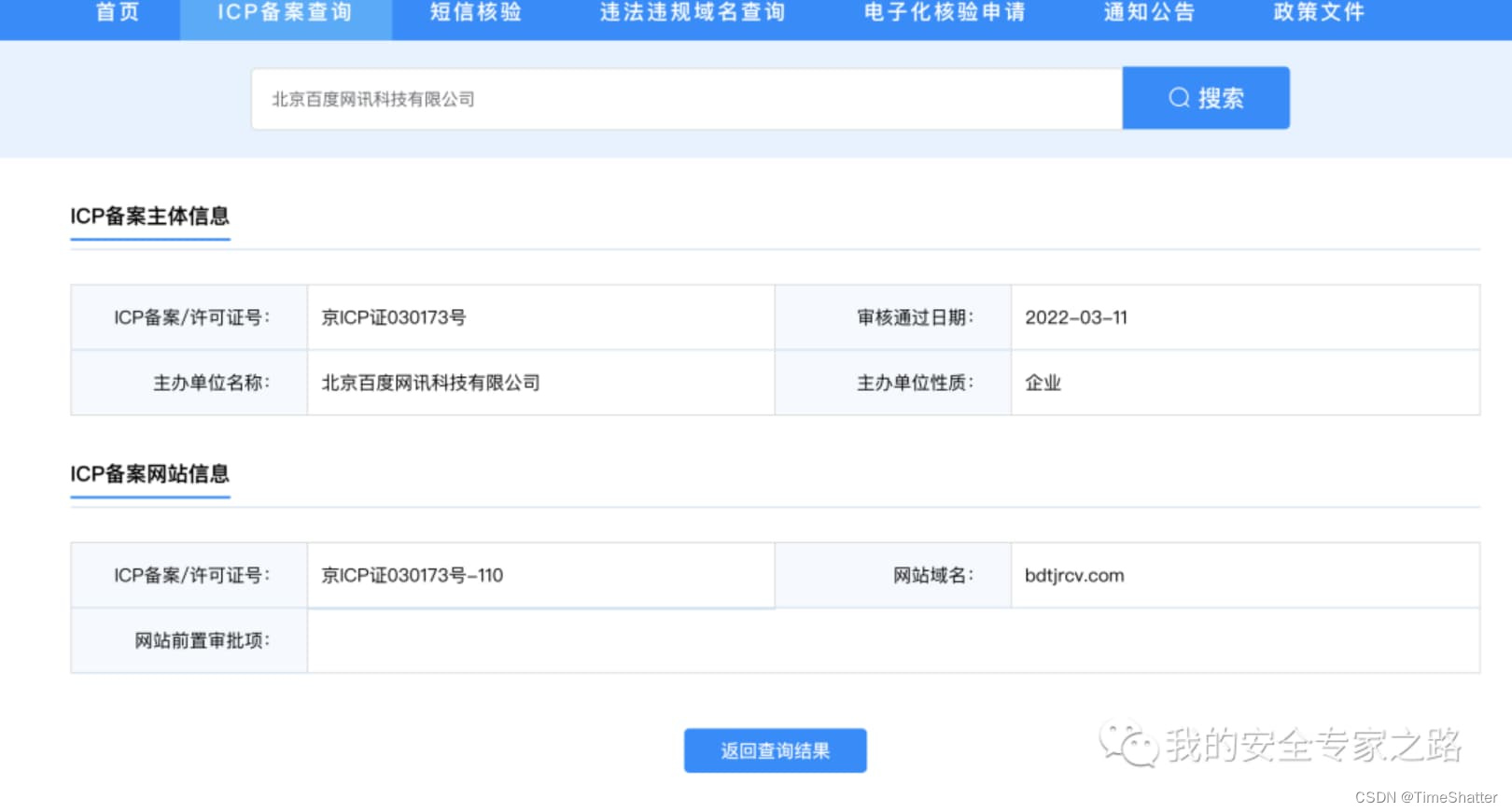Open the 首页 navigation tab
This screenshot has width=1512, height=812.
tap(118, 13)
